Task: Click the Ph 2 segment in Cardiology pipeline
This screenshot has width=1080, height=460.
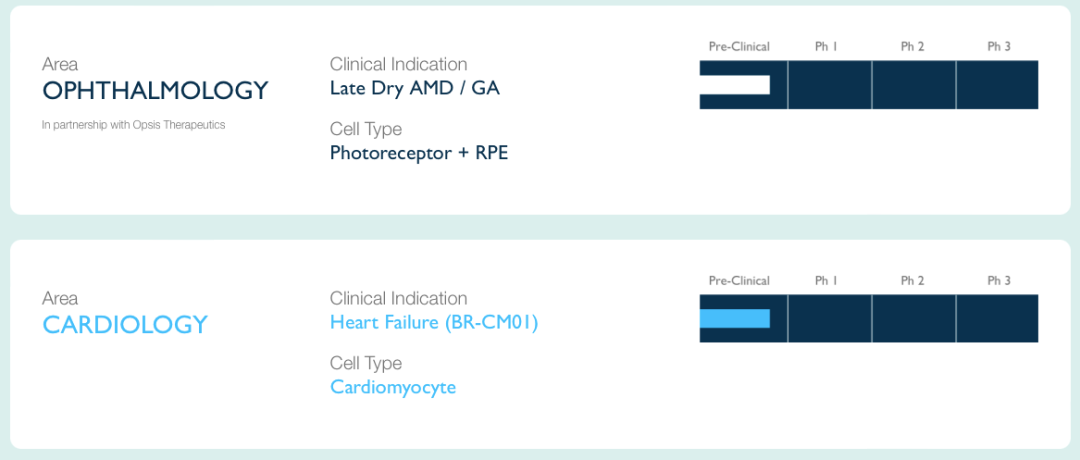Action: 914,318
